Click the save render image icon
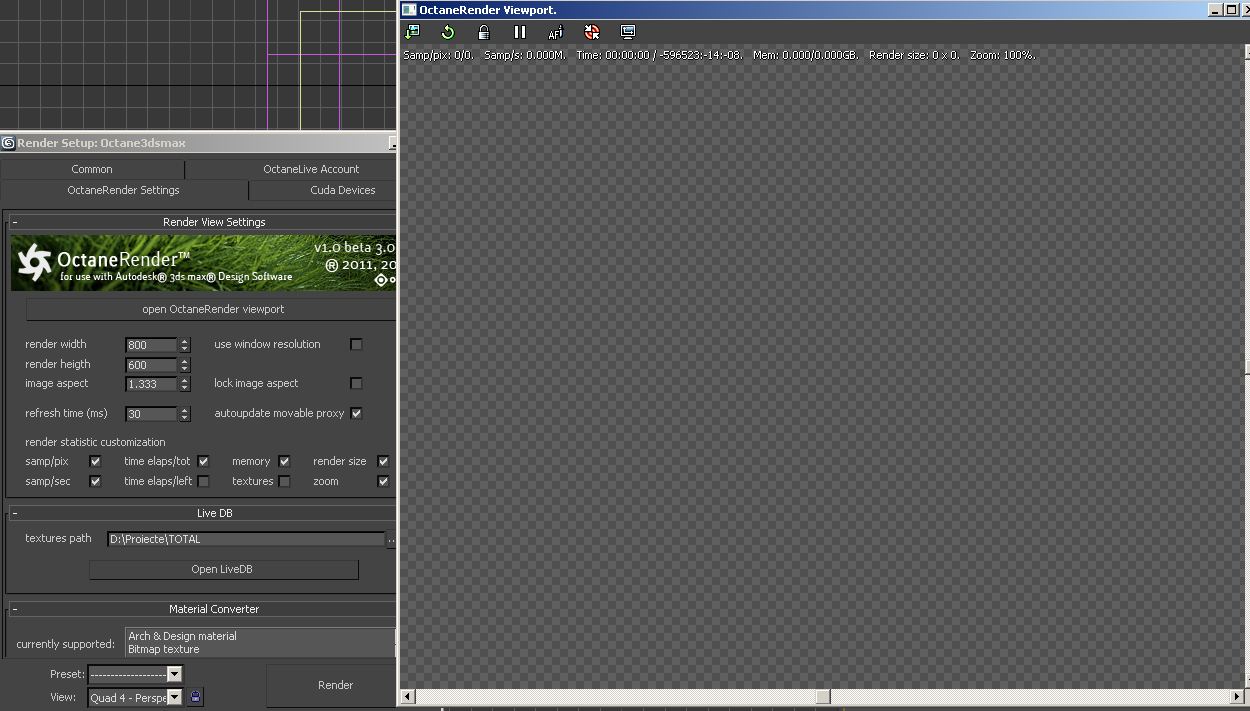The width and height of the screenshot is (1250, 711). (412, 32)
